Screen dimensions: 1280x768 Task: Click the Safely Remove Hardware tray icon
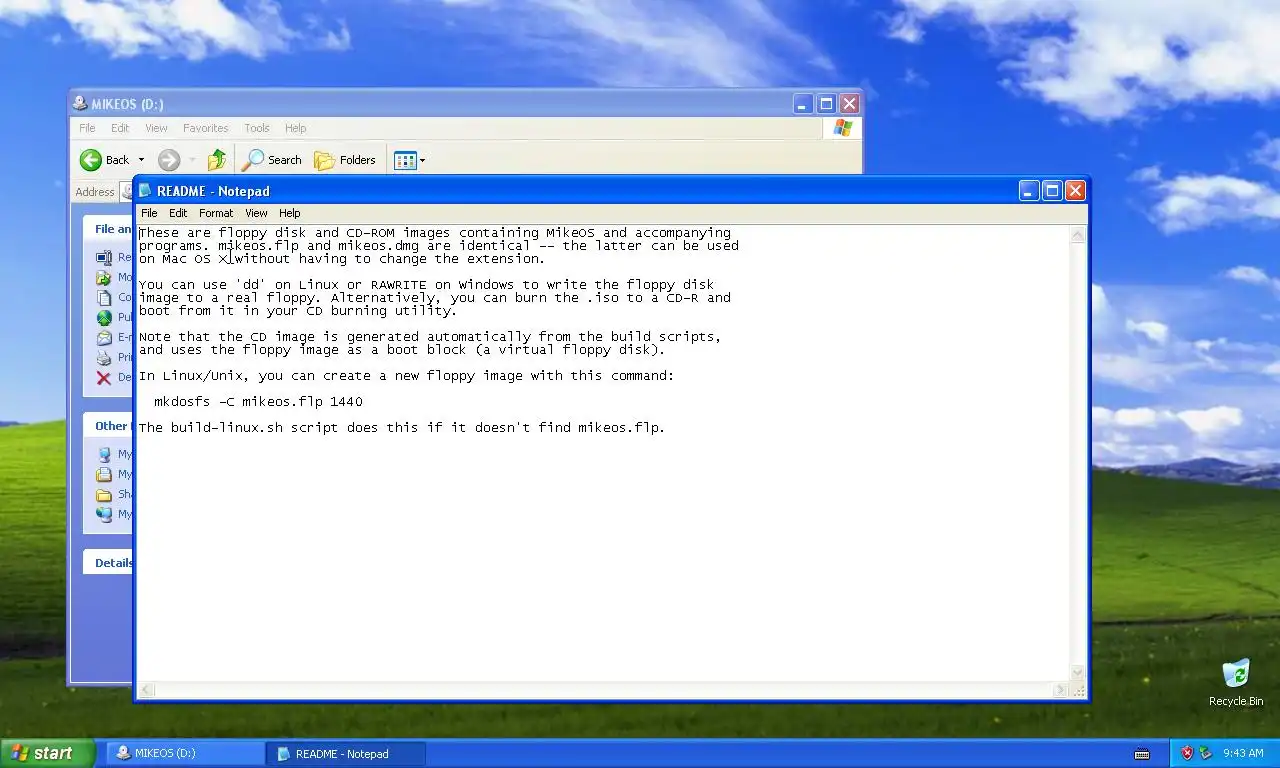click(x=1205, y=753)
